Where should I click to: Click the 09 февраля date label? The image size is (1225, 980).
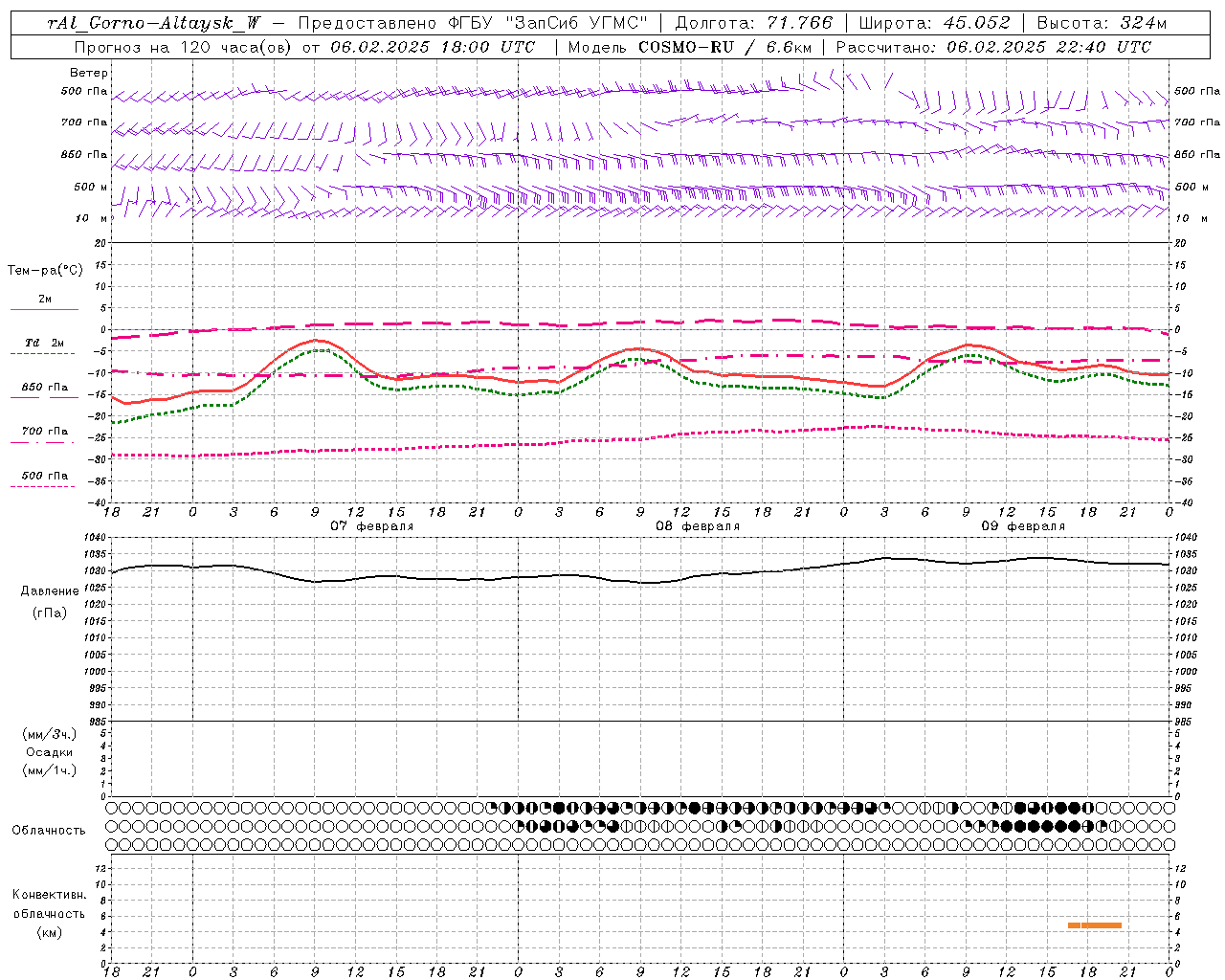pos(1022,526)
